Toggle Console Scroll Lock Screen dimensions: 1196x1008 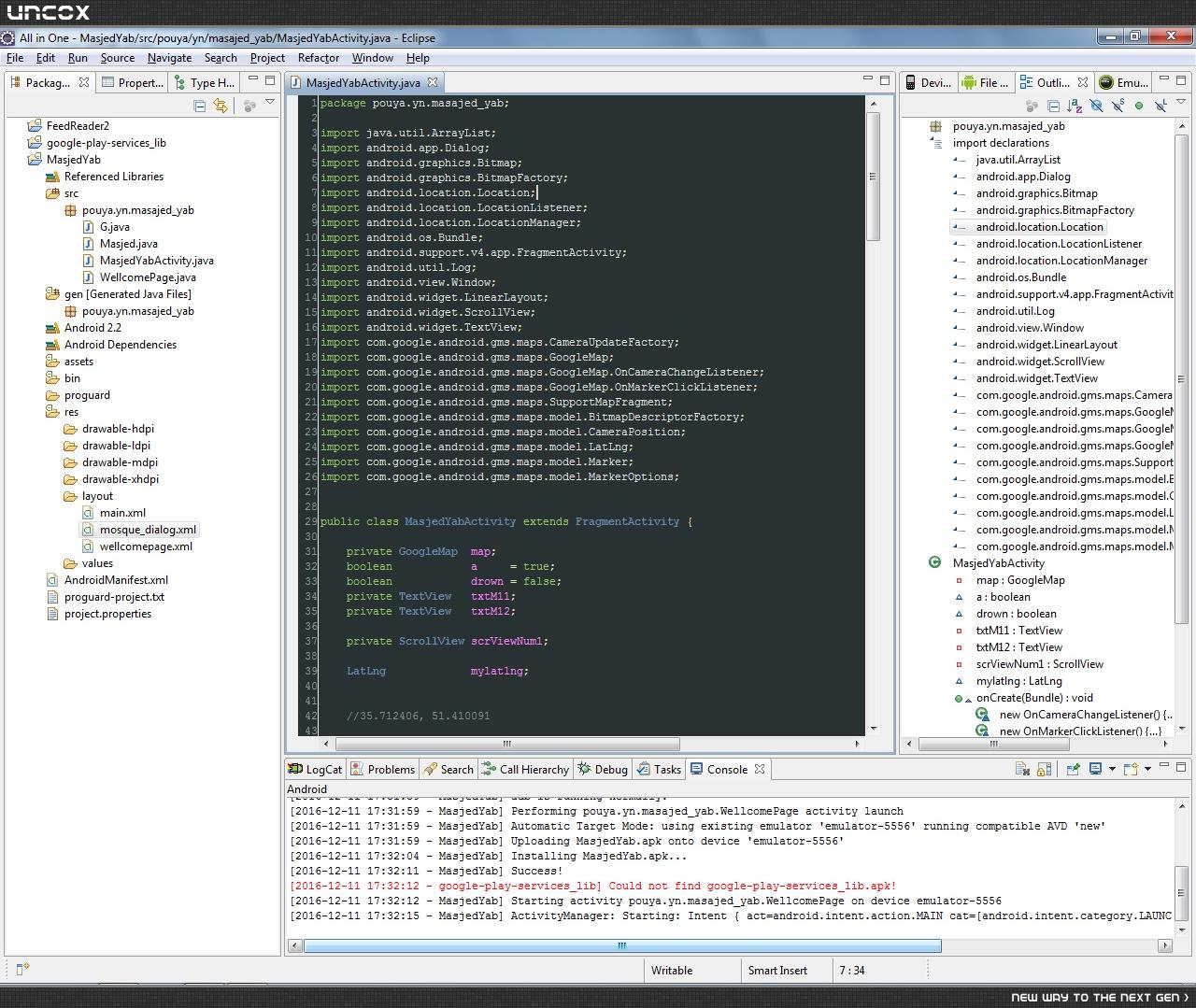tap(1044, 769)
